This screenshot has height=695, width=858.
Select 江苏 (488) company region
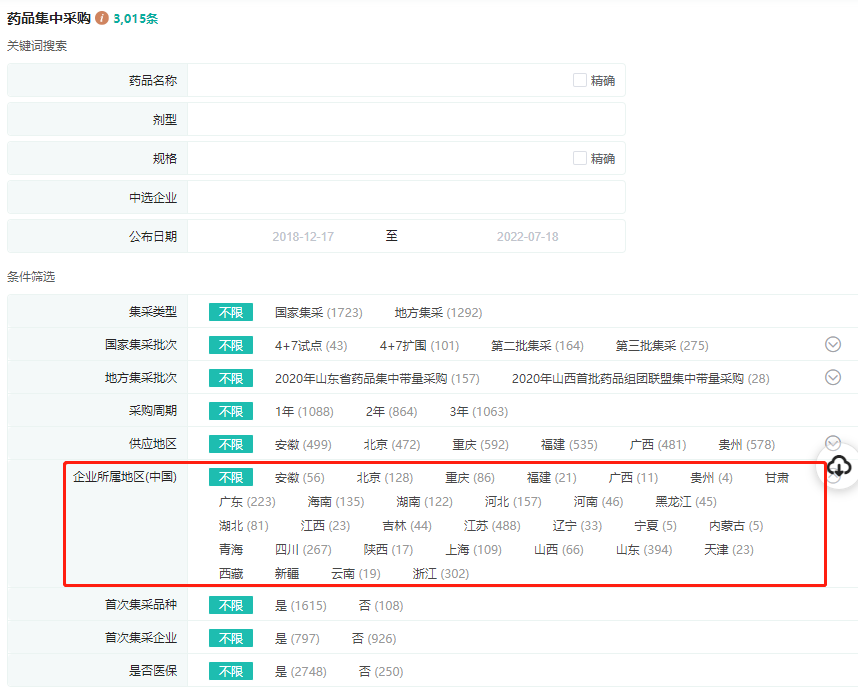coord(491,526)
